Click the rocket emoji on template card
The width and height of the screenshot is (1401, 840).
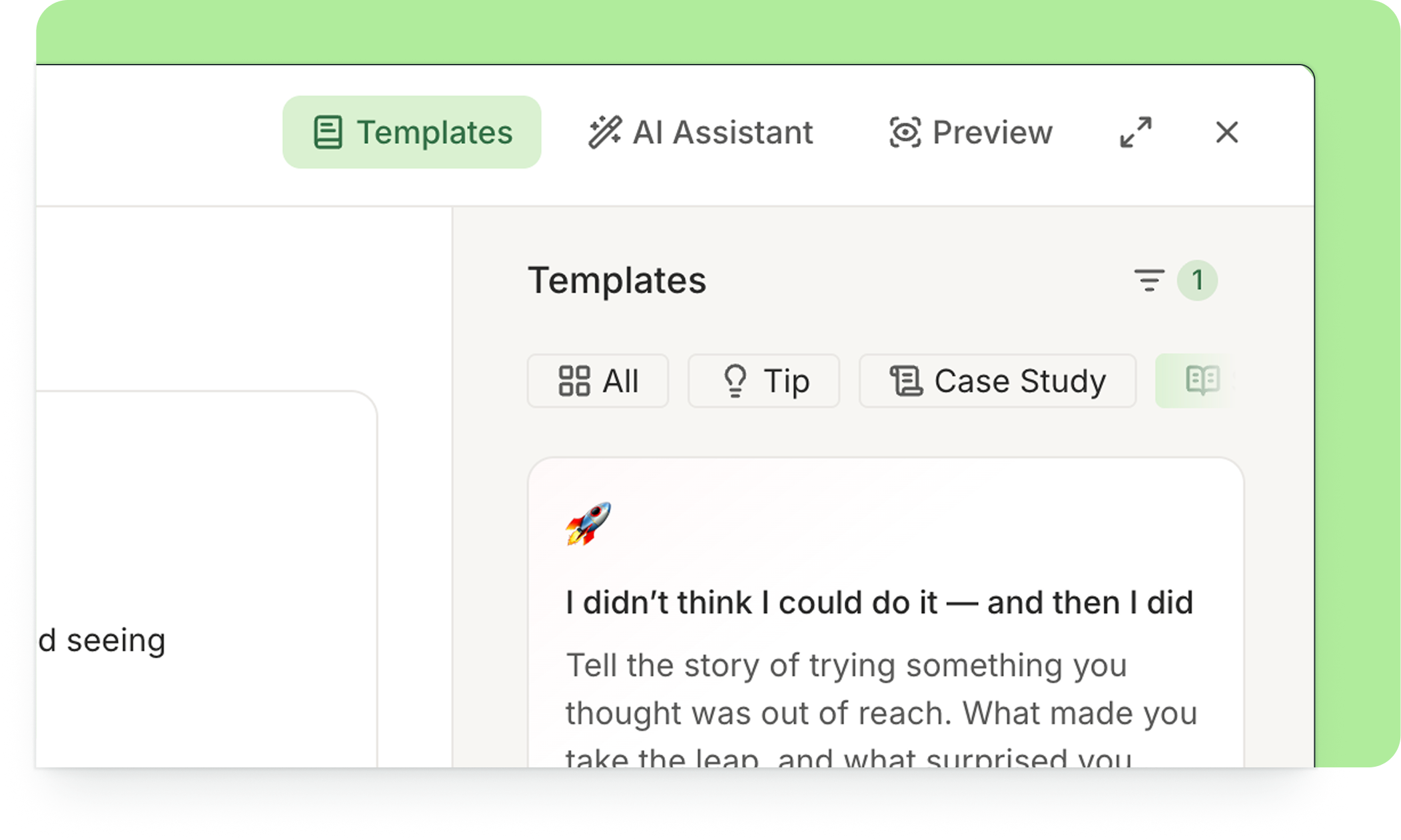(x=588, y=524)
